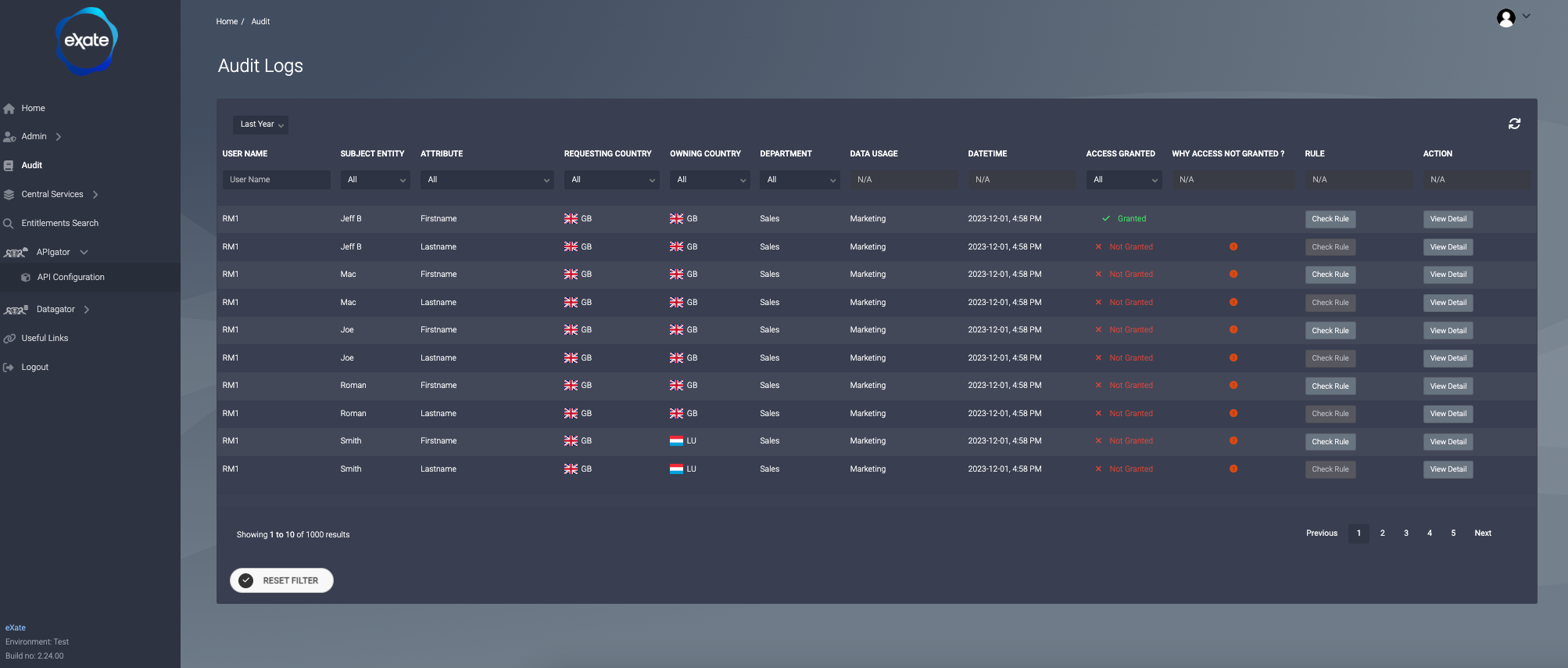Viewport: 1568px width, 668px height.
Task: Click the refresh icon above the audit table
Action: pyautogui.click(x=1514, y=124)
